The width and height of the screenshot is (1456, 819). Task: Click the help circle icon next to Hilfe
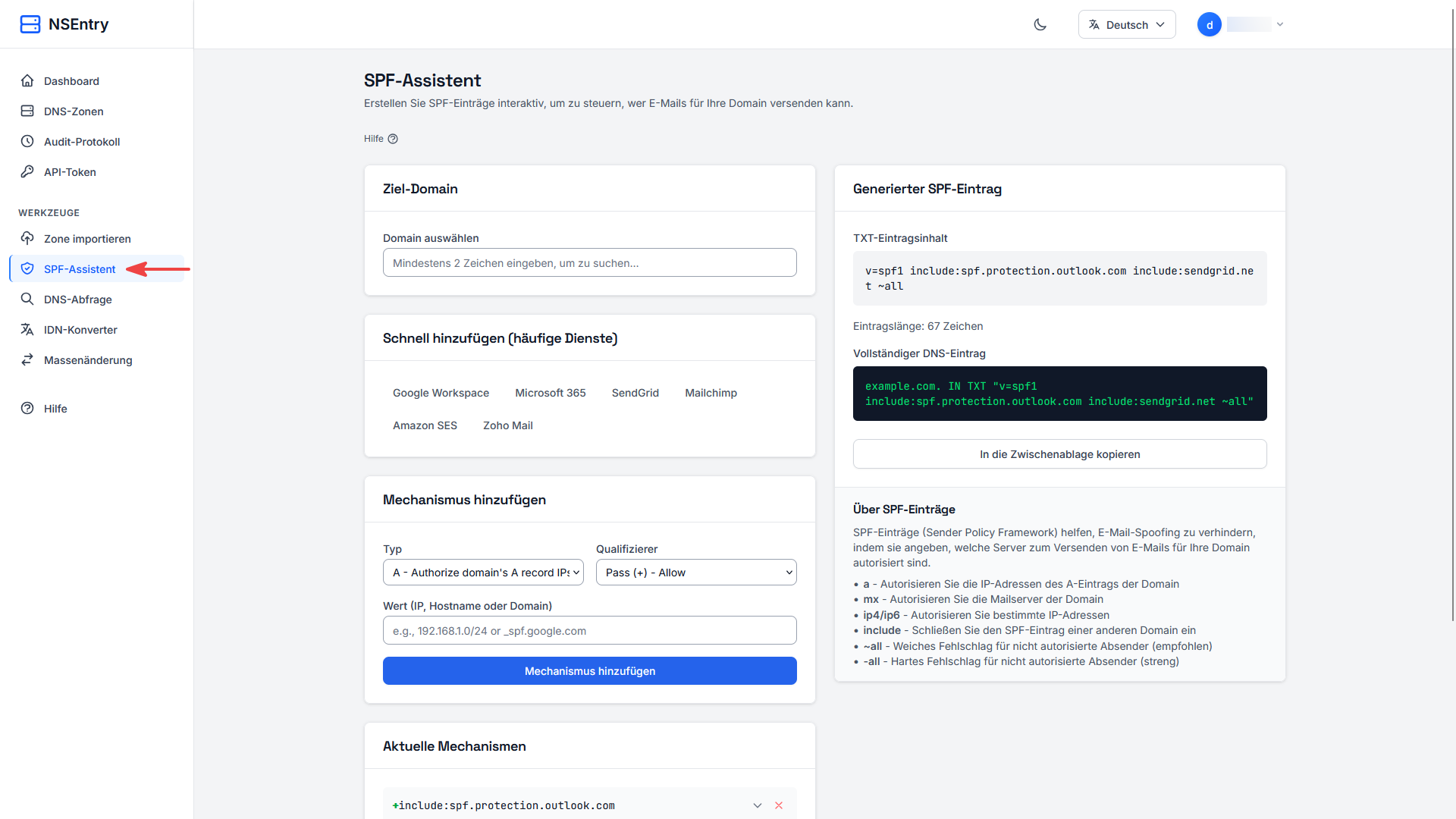click(393, 139)
